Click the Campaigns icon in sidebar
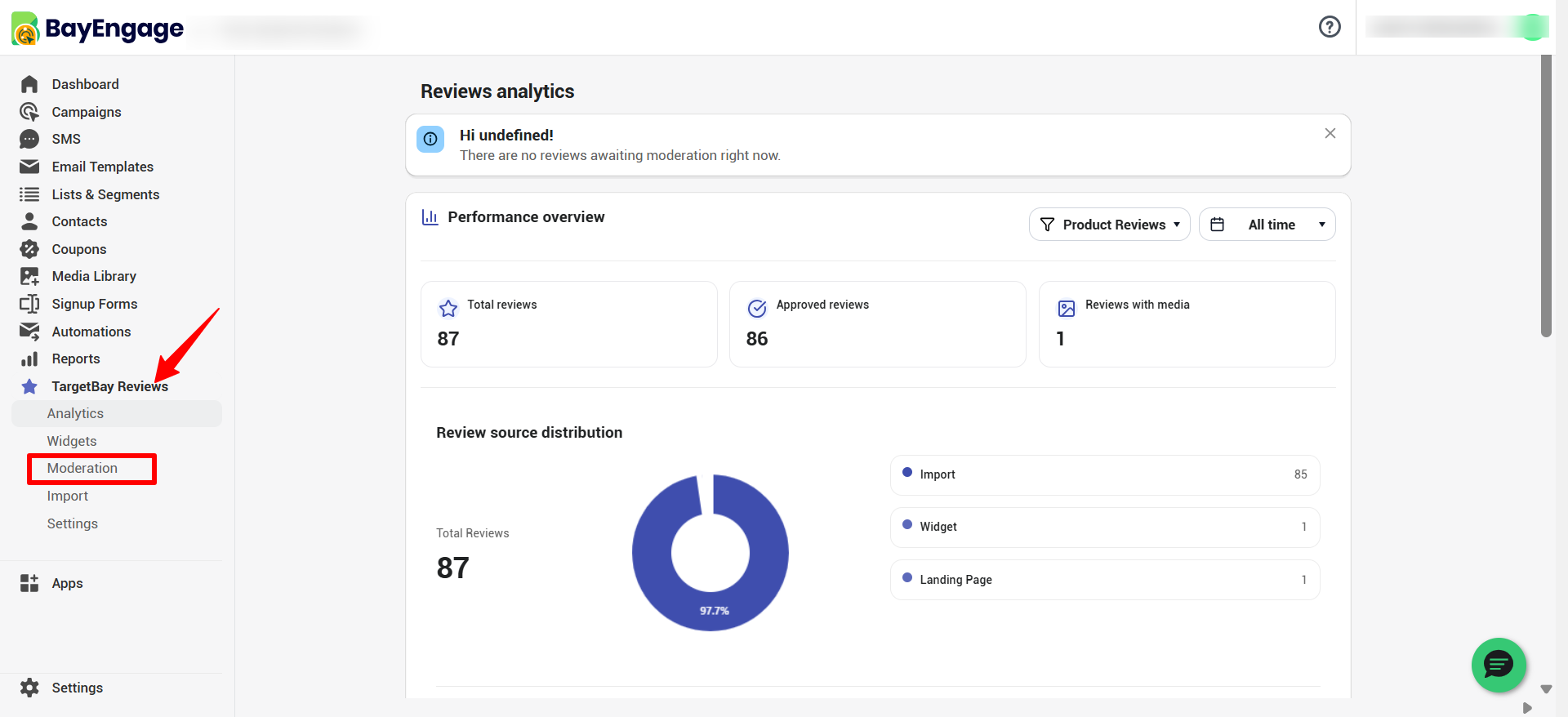 (29, 112)
